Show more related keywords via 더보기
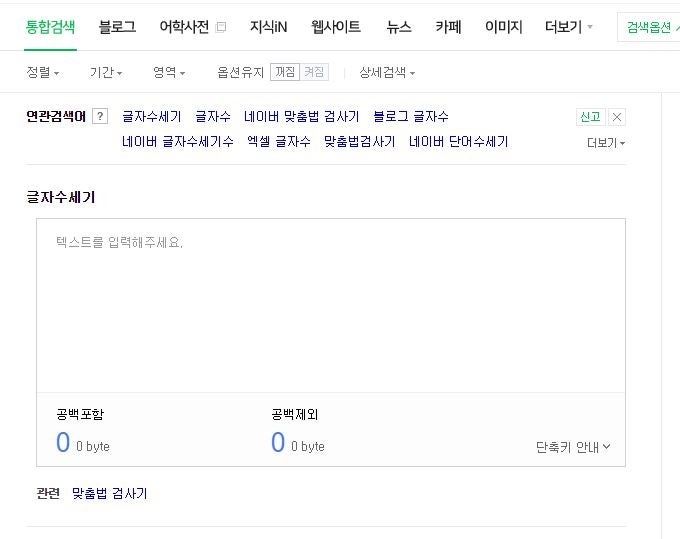The width and height of the screenshot is (680, 539). pos(606,143)
